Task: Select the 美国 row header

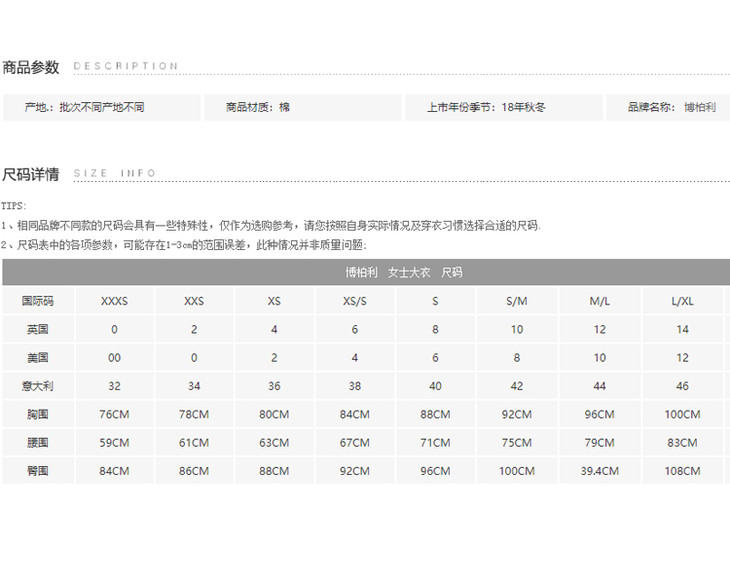Action: [x=38, y=357]
